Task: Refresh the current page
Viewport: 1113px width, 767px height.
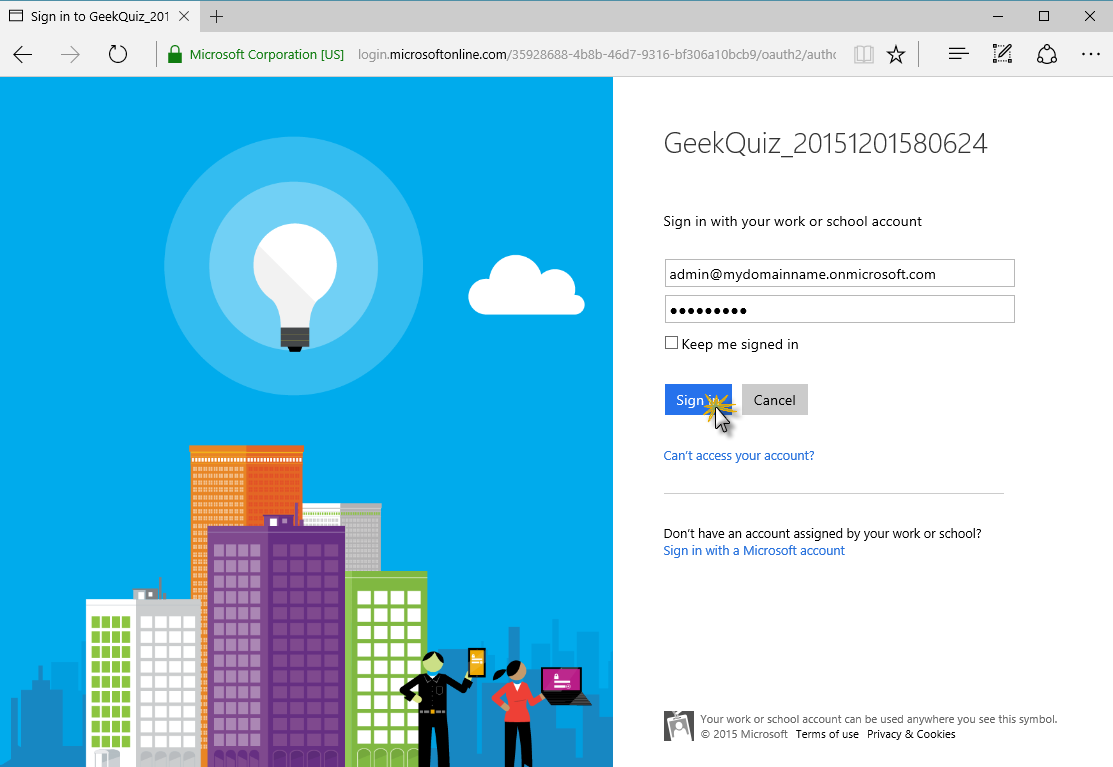Action: click(118, 55)
